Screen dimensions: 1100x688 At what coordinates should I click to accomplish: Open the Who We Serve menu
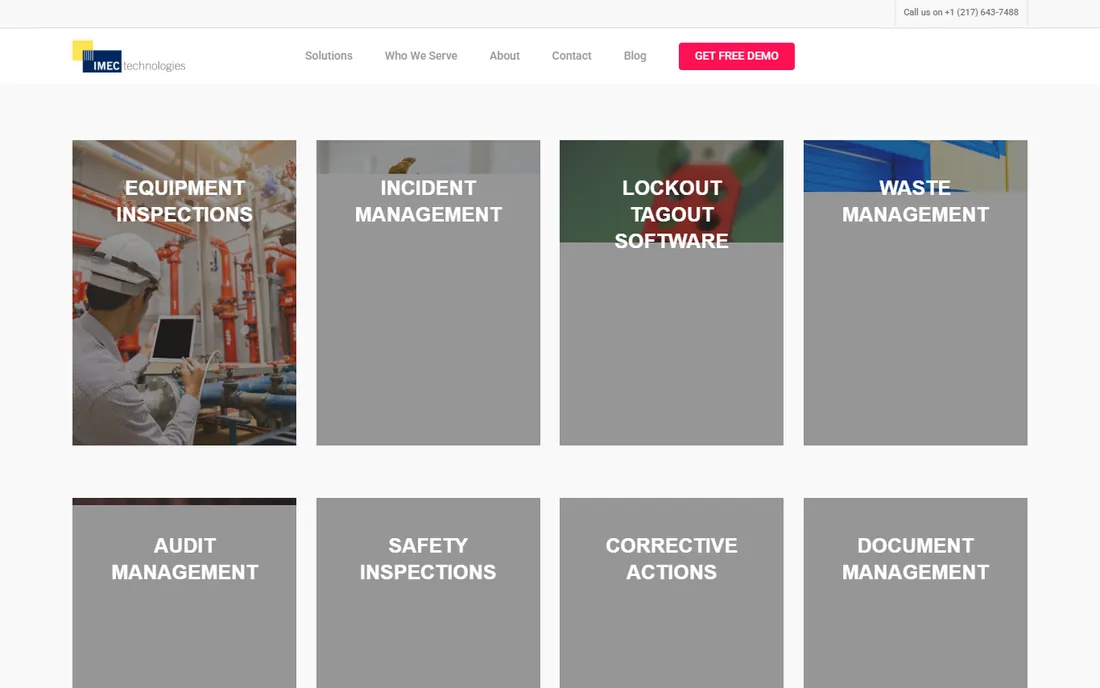click(x=421, y=56)
